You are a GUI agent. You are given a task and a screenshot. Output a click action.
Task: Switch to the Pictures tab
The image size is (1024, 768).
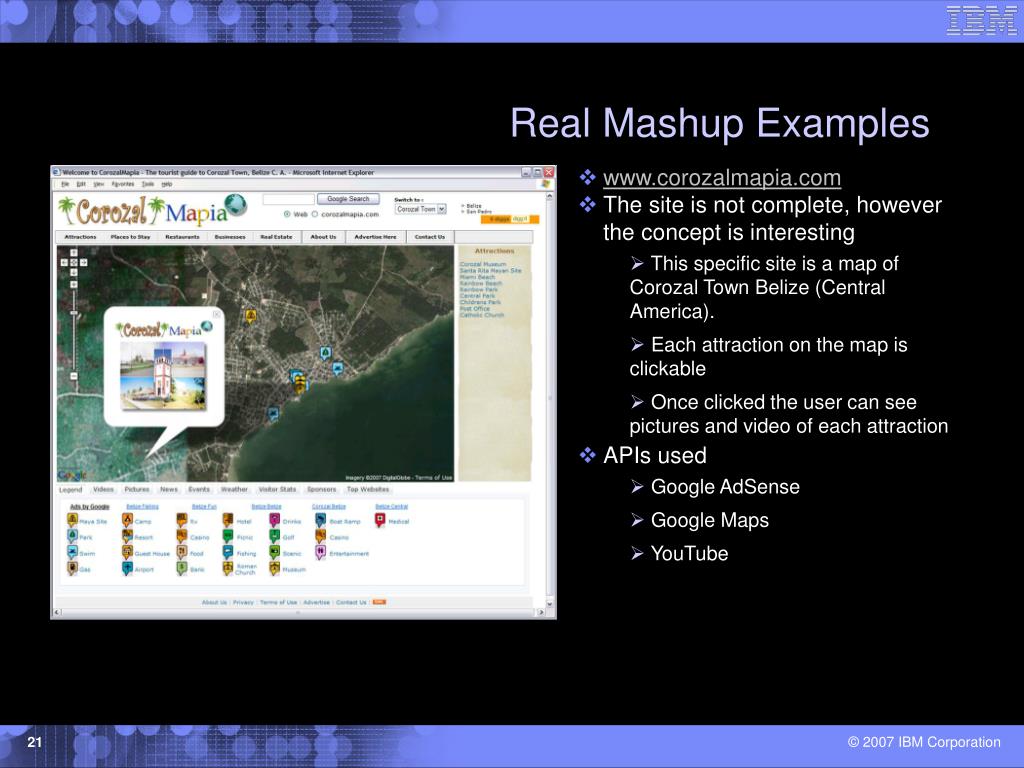[x=137, y=489]
